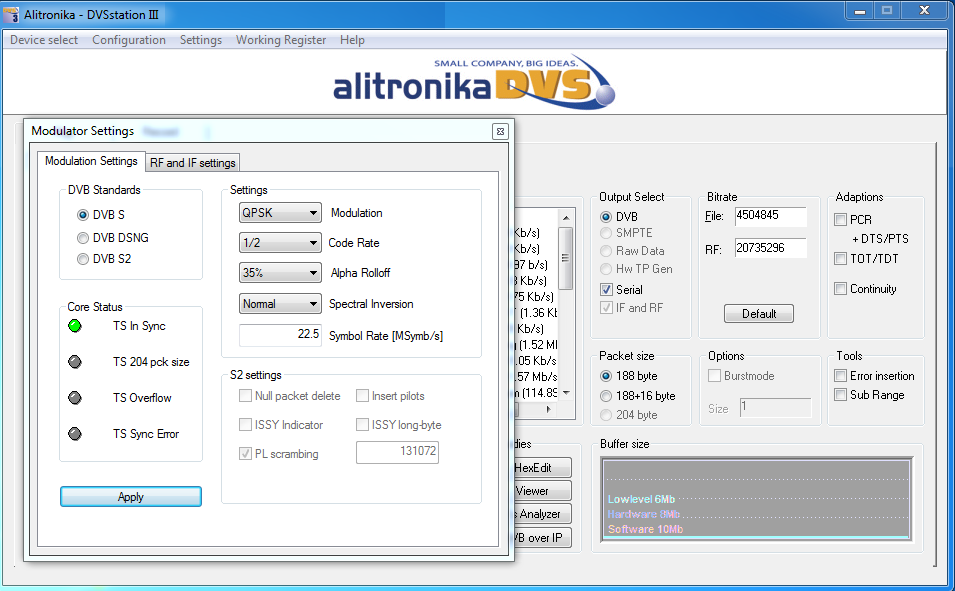This screenshot has width=955, height=591.
Task: Click the TS Sync Error status LED
Action: click(74, 434)
